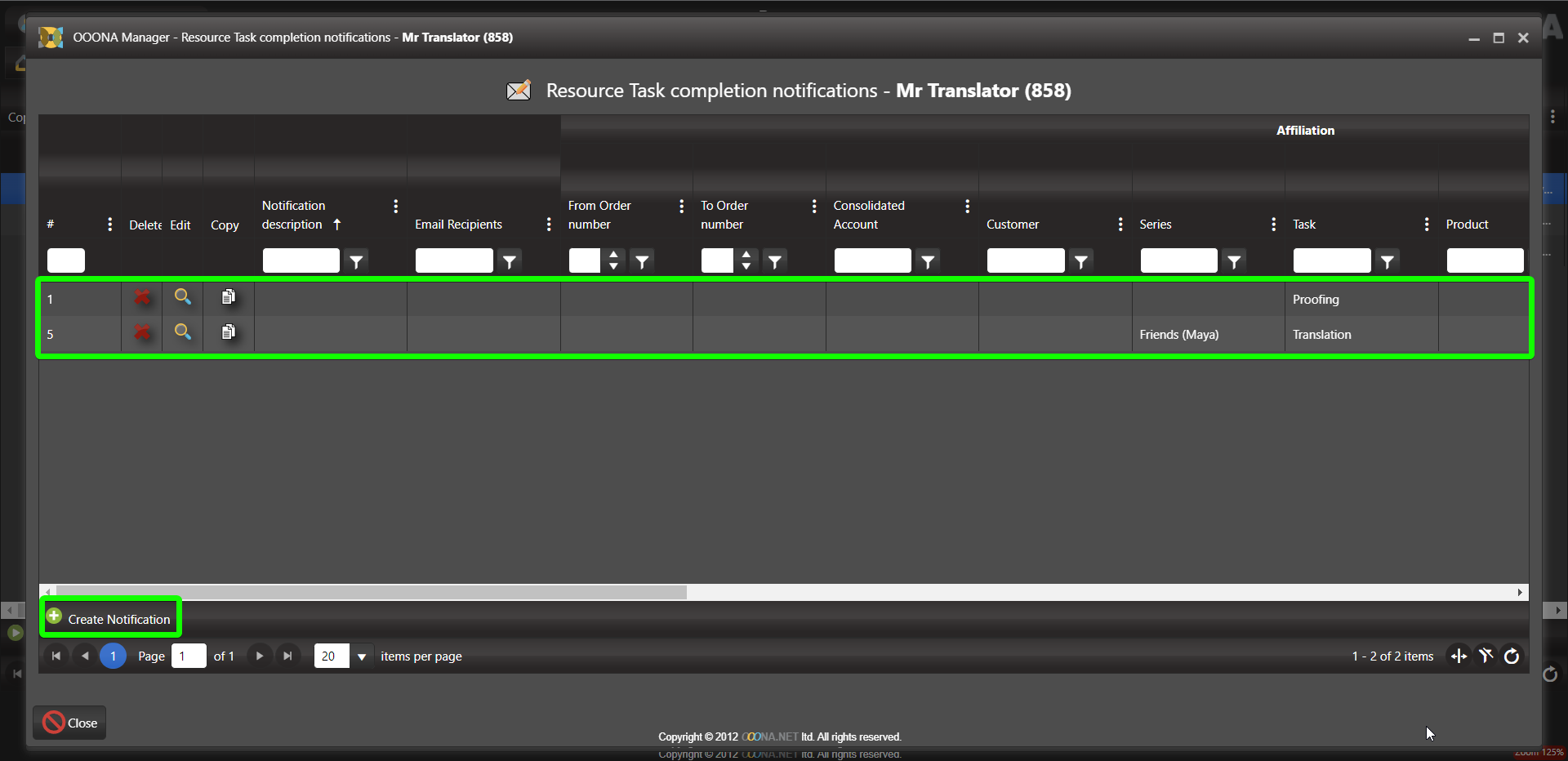Click the horizontal scrollbar thumb
1568x761 pixels.
pyautogui.click(x=367, y=592)
